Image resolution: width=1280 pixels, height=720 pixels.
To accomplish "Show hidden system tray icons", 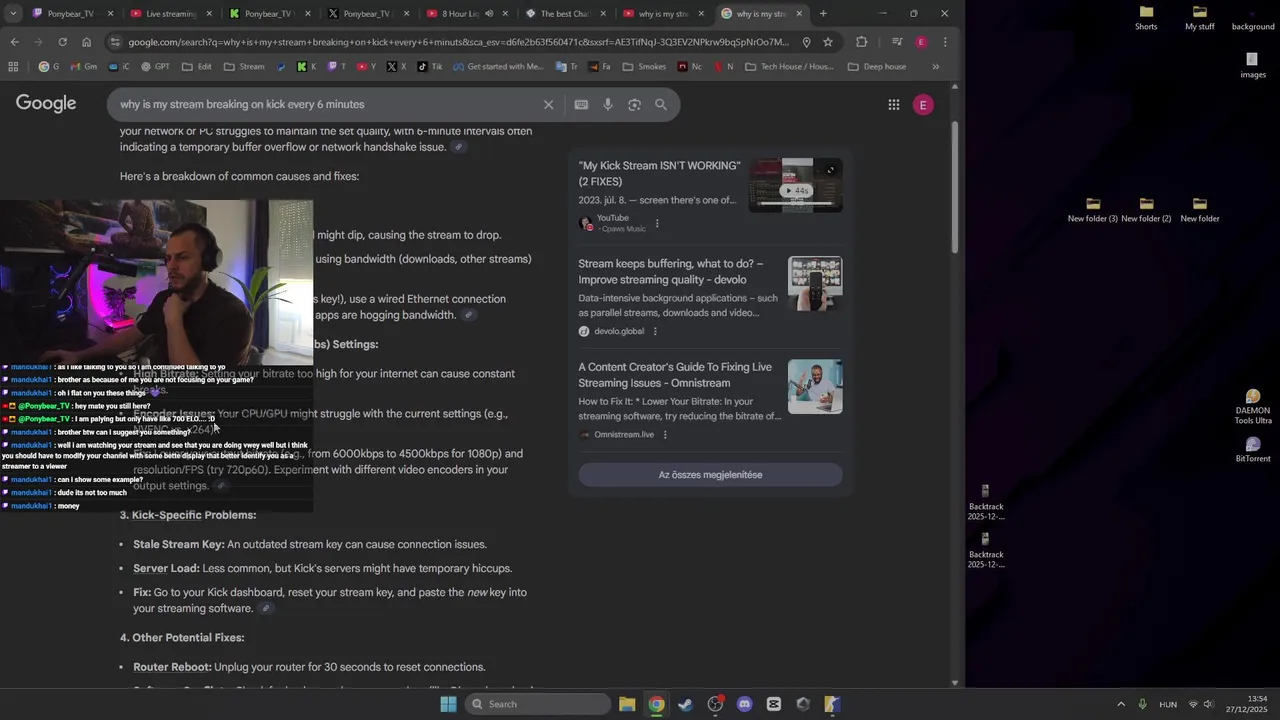I will tap(1120, 704).
